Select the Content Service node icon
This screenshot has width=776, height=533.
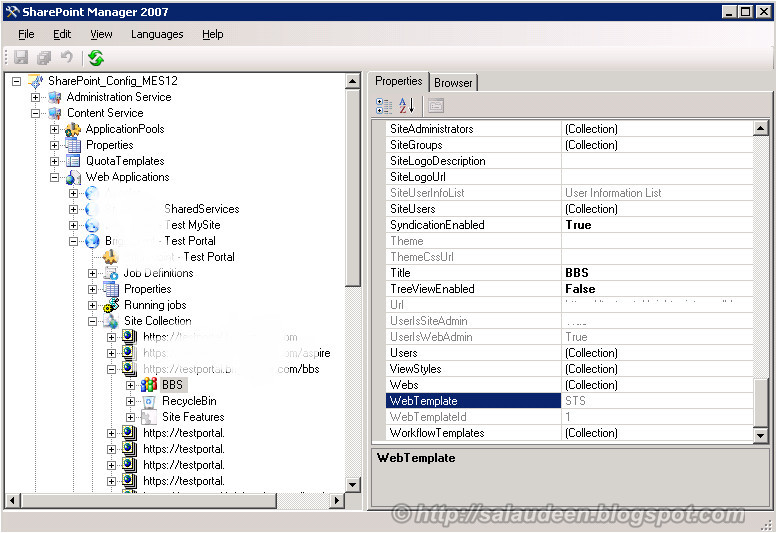coord(55,113)
